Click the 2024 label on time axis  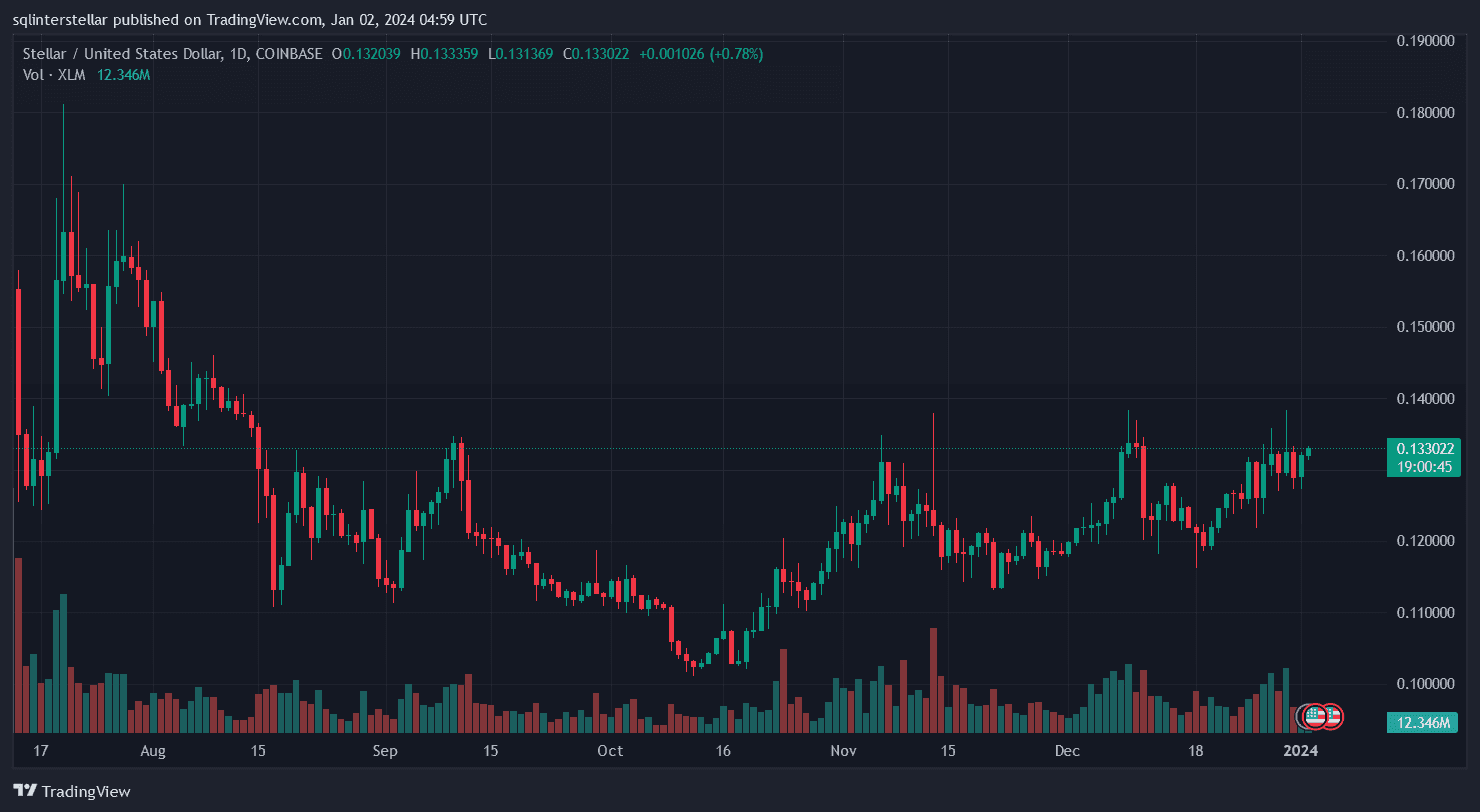pyautogui.click(x=1301, y=750)
